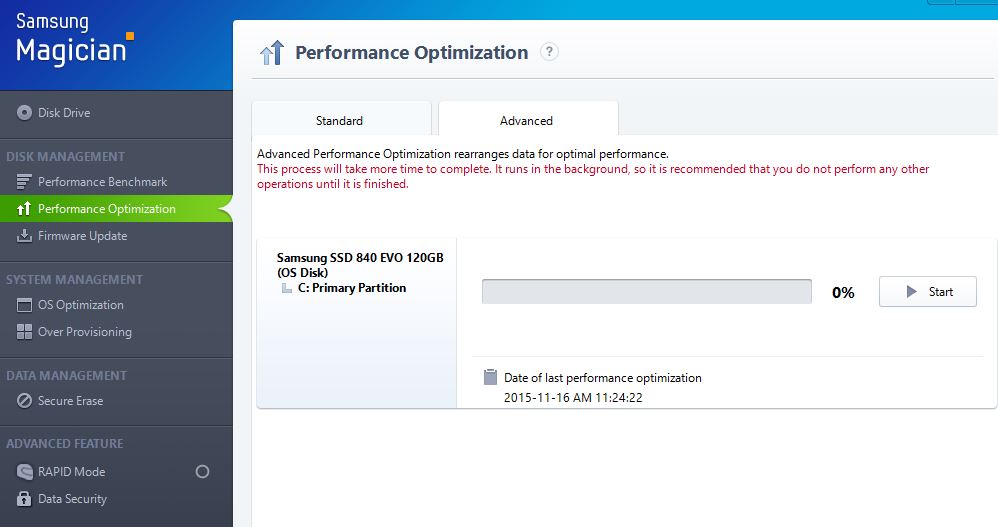Click the OS Optimization window icon
Viewport: 998px width, 527px height.
[24, 305]
